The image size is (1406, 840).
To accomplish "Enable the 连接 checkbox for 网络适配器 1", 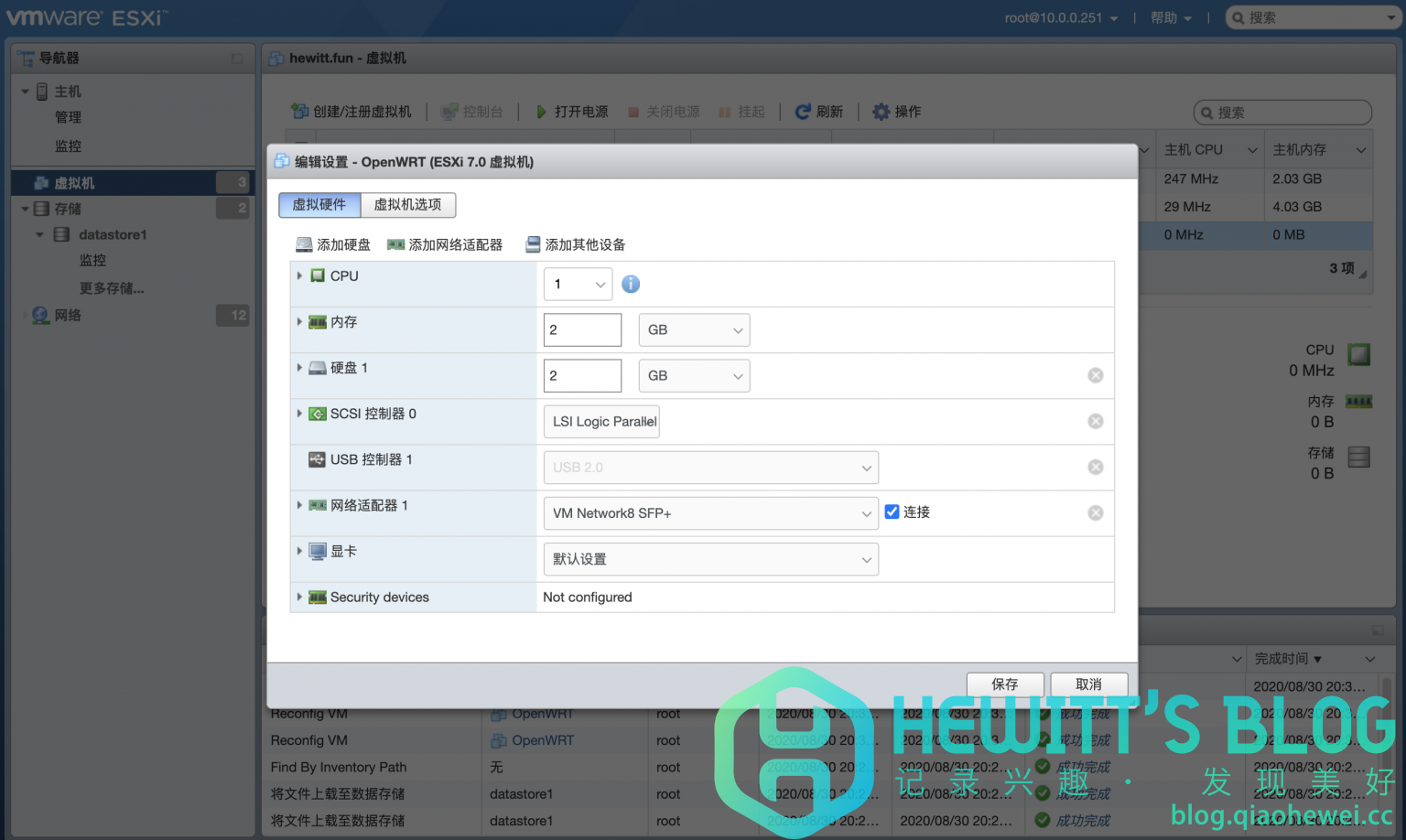I will (892, 512).
